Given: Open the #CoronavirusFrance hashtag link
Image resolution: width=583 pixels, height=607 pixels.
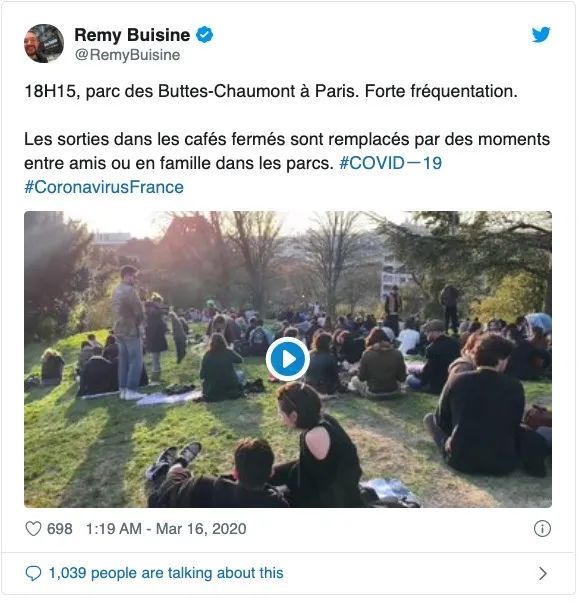Looking at the screenshot, I should (105, 189).
